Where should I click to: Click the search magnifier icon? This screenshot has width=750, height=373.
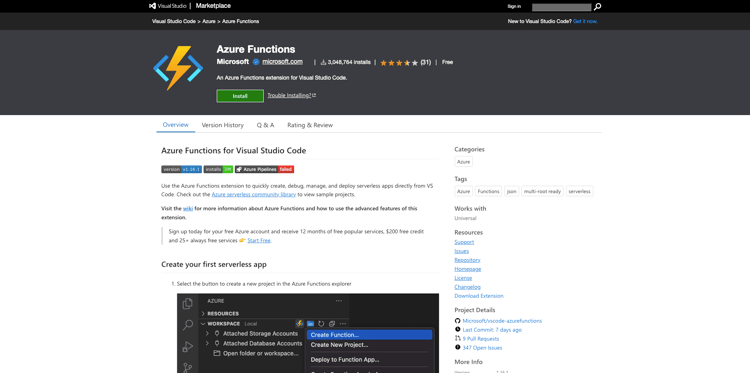(x=597, y=7)
